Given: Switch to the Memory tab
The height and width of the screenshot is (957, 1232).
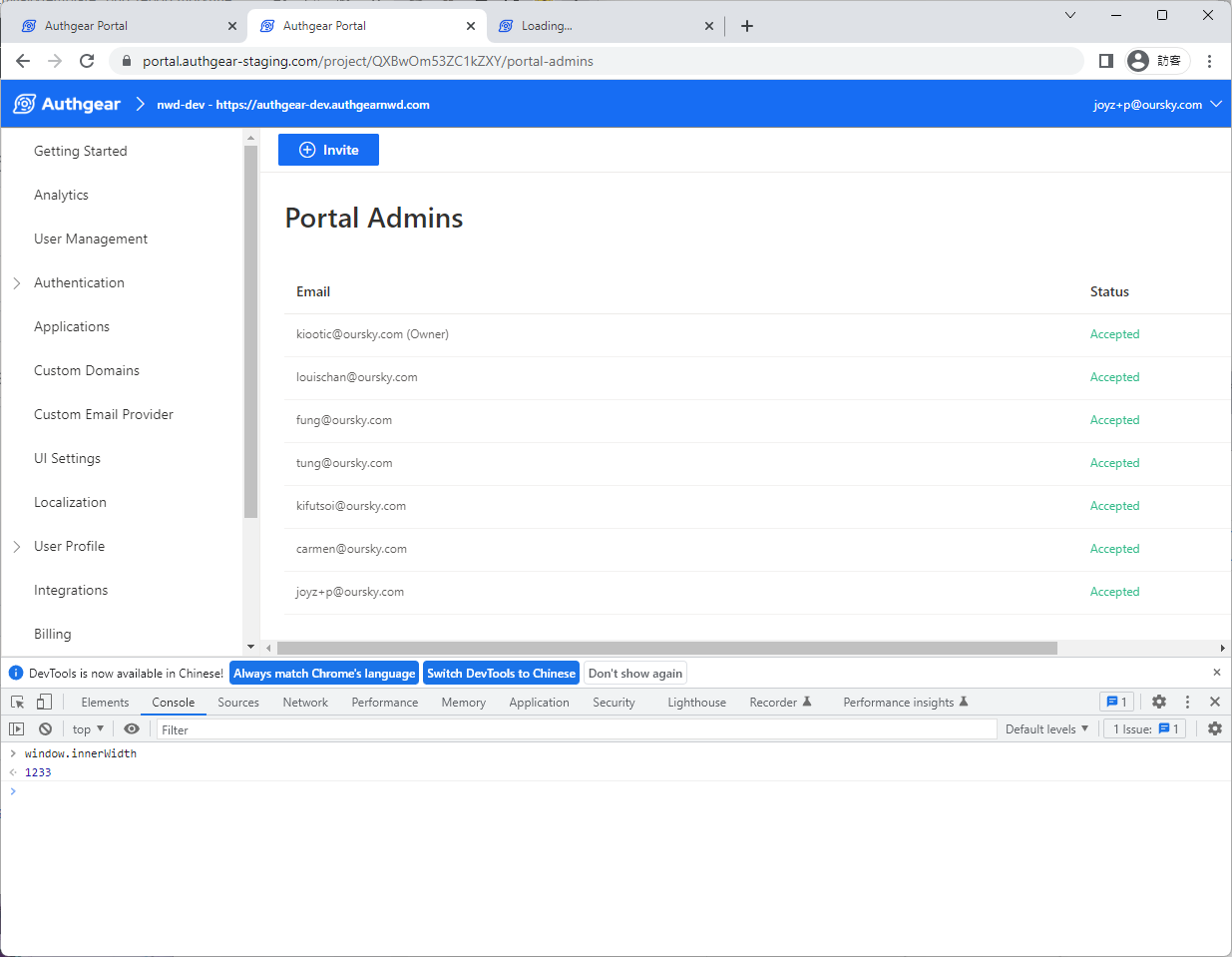Looking at the screenshot, I should (x=464, y=702).
